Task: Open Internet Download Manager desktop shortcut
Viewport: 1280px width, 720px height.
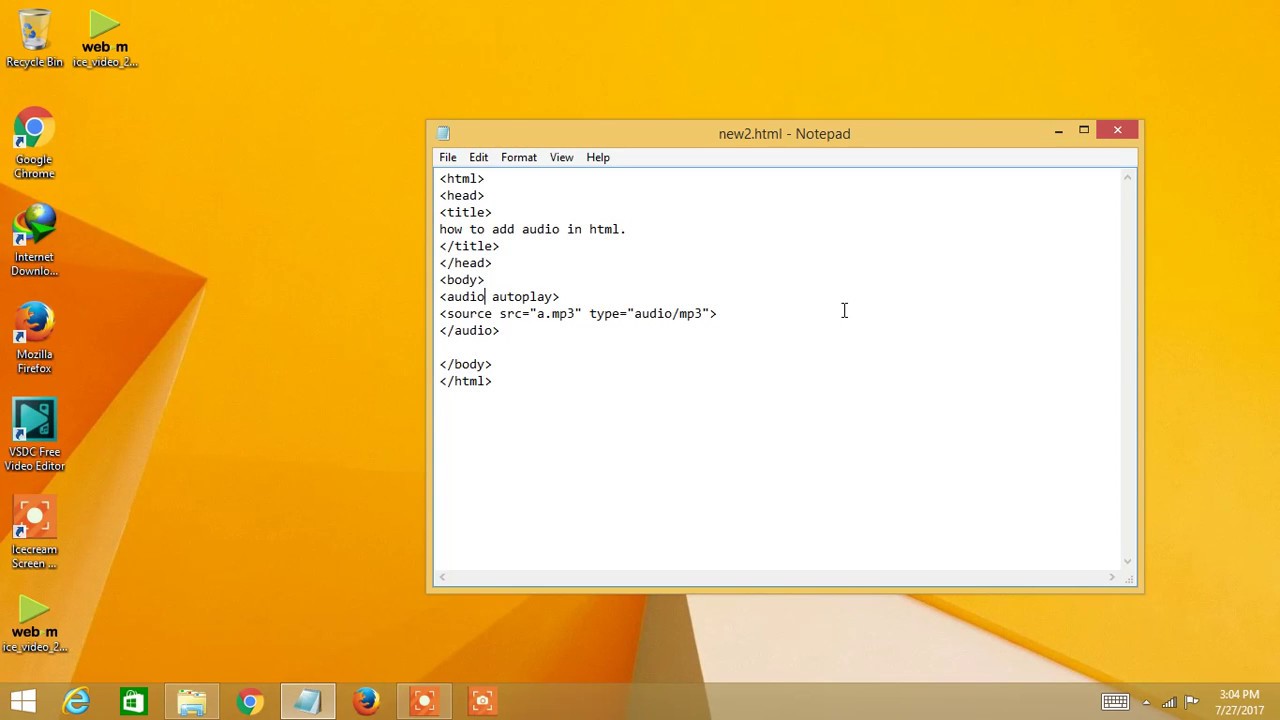Action: [x=34, y=240]
